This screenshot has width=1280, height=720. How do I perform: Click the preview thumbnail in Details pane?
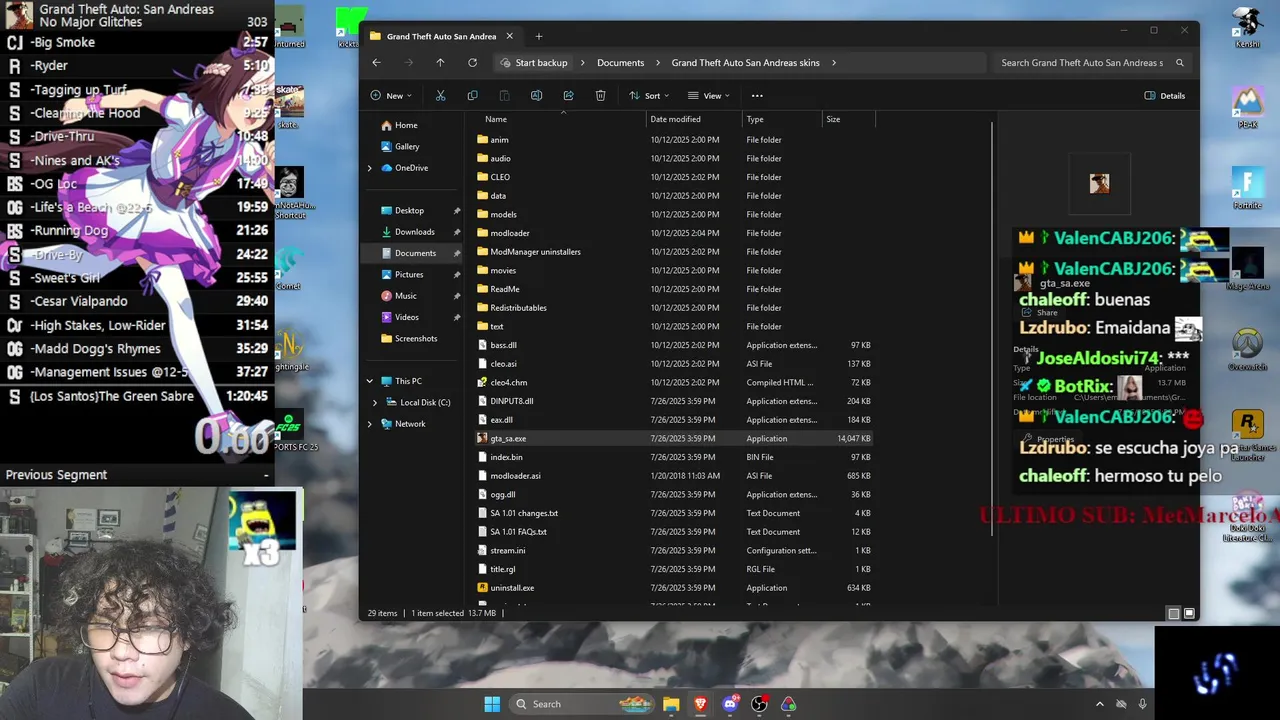click(x=1099, y=183)
